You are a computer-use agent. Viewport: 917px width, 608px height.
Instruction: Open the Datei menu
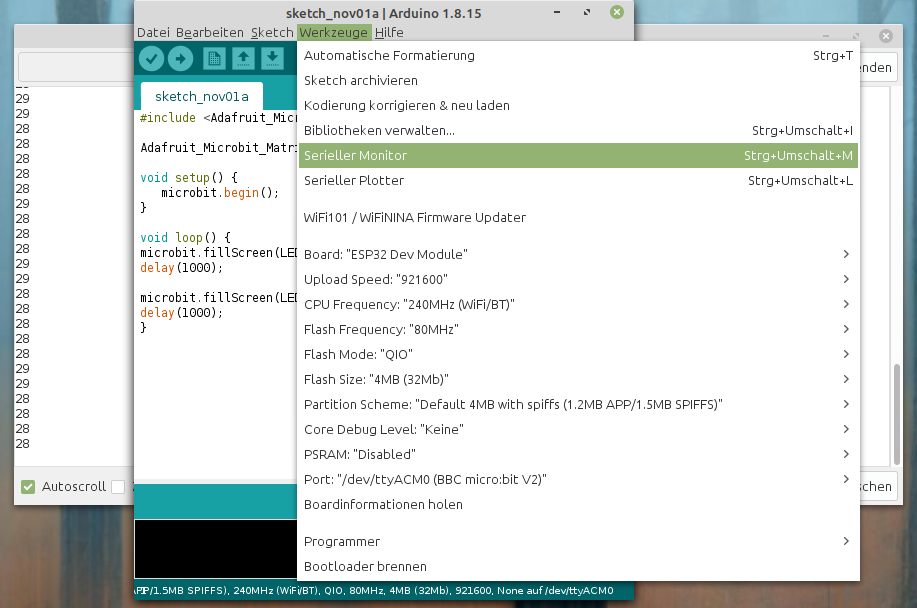153,33
